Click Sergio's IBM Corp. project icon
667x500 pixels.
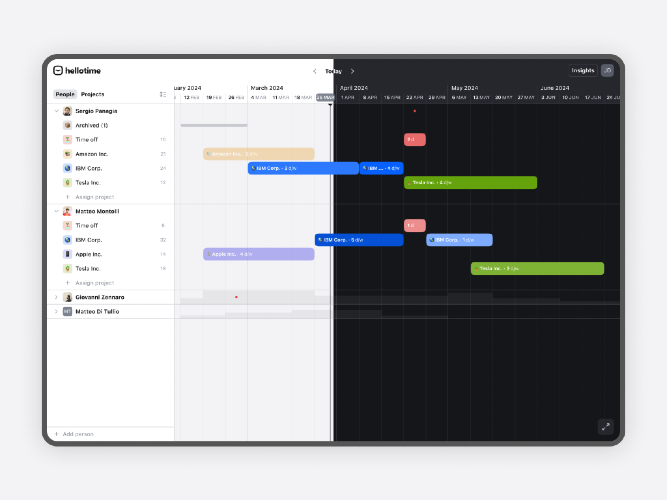click(x=67, y=168)
